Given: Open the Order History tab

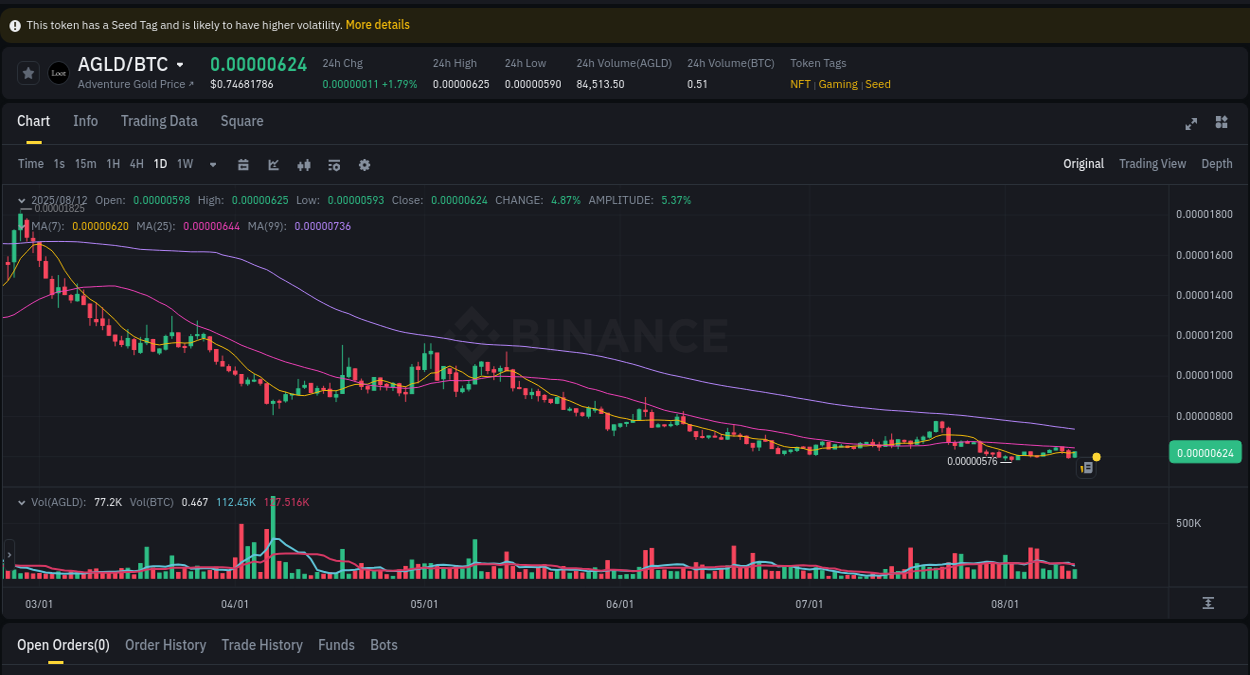Looking at the screenshot, I should (165, 645).
